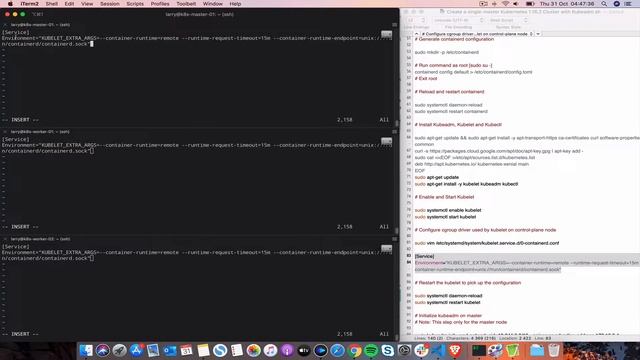Open Skype from the dock
This screenshot has width=640, height=360.
388,350
